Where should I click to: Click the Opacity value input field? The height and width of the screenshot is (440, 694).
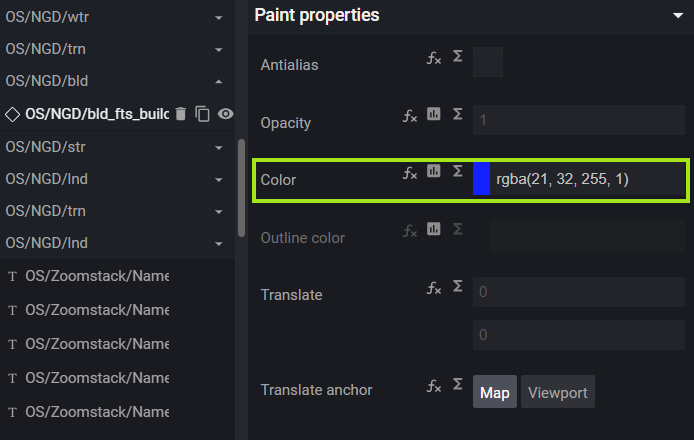click(578, 120)
